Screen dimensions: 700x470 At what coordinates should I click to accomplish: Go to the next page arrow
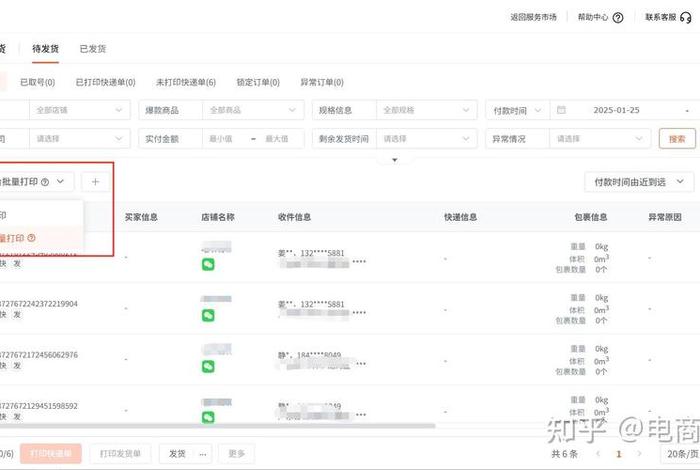pyautogui.click(x=639, y=453)
